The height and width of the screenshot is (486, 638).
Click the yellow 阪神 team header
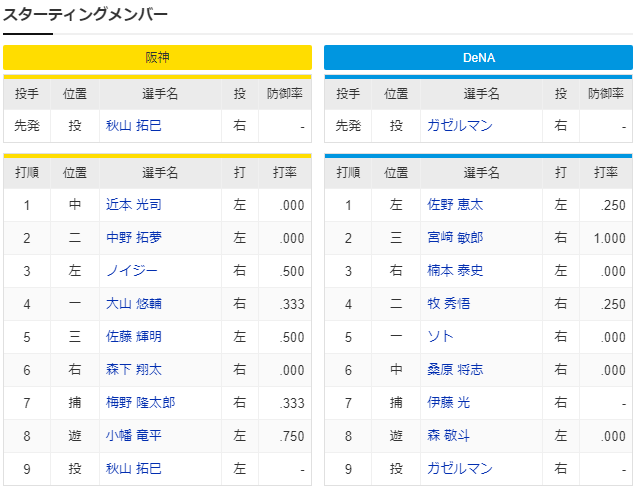[x=157, y=57]
